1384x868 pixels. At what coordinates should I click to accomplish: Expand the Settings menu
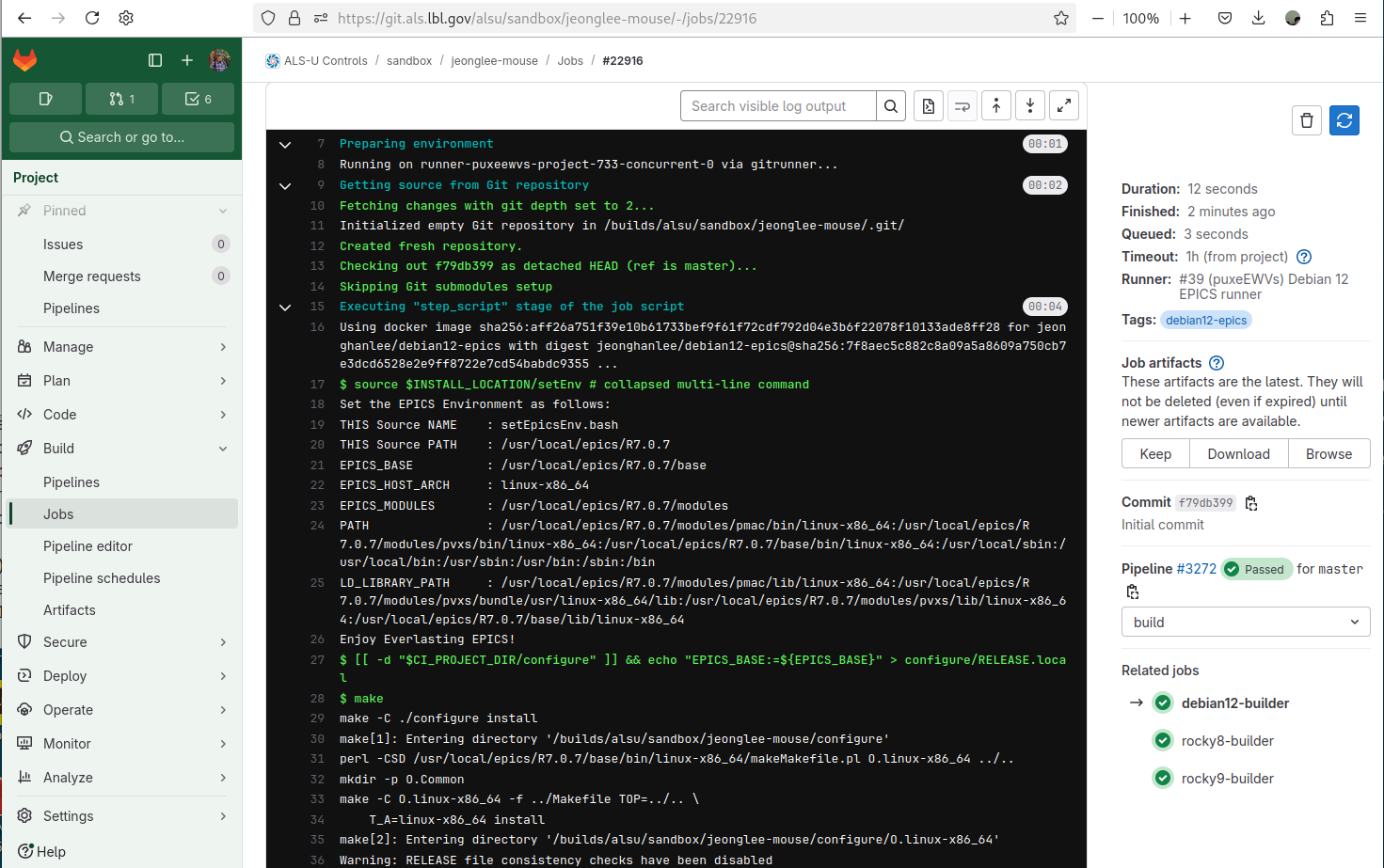point(122,816)
